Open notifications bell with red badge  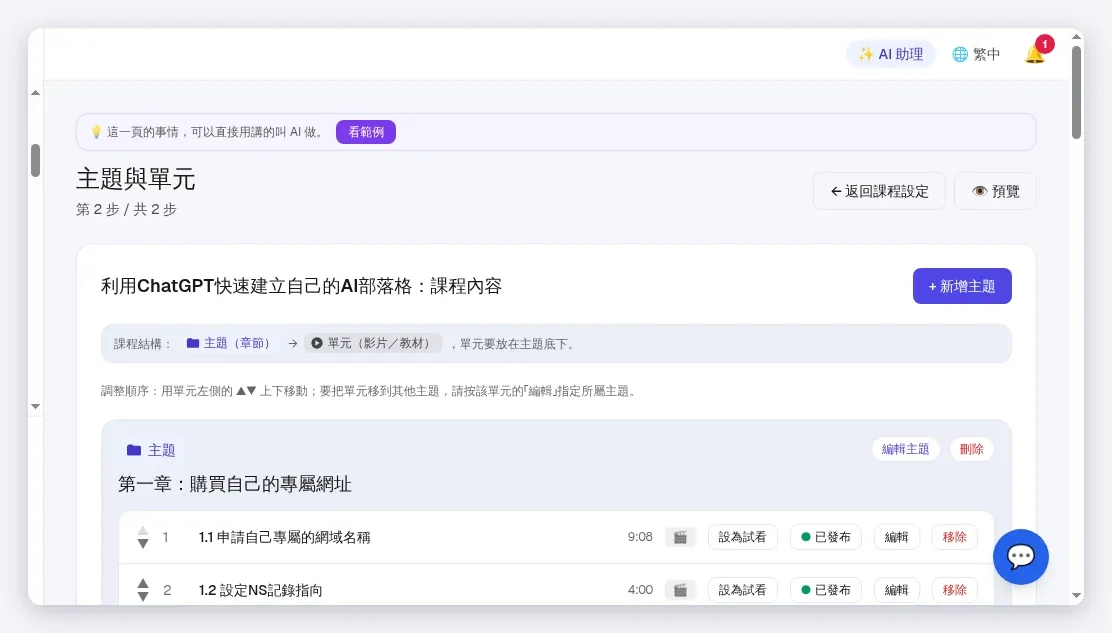click(x=1035, y=54)
